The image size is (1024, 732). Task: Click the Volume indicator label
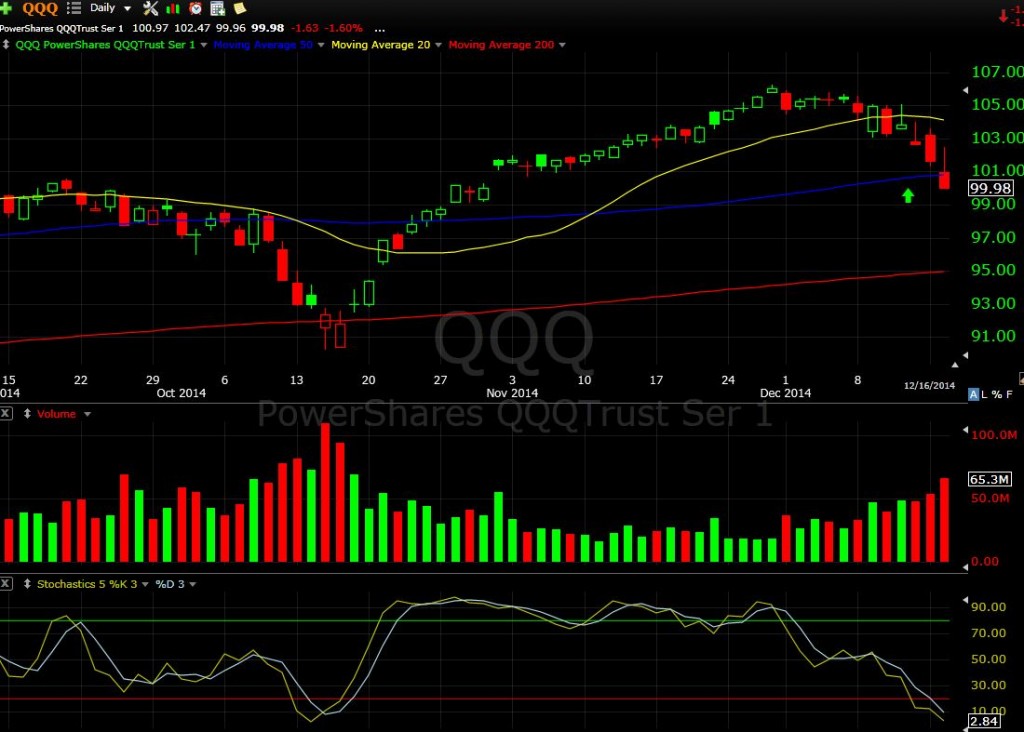tap(56, 414)
